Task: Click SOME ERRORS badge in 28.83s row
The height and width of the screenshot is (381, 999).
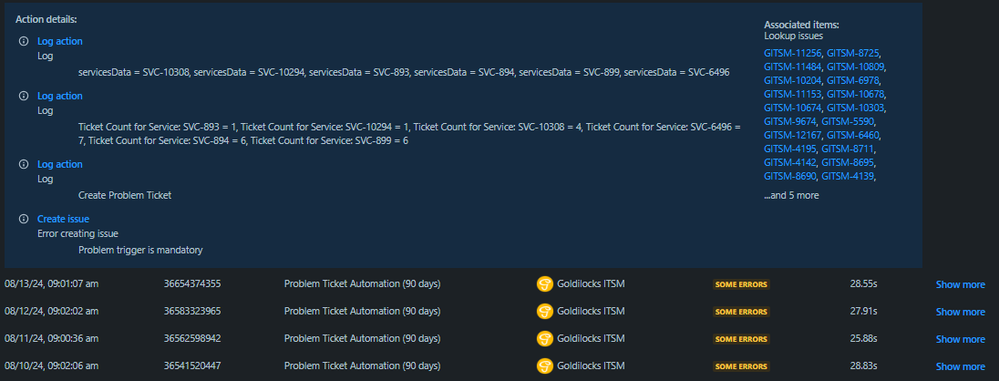Action: tap(740, 366)
